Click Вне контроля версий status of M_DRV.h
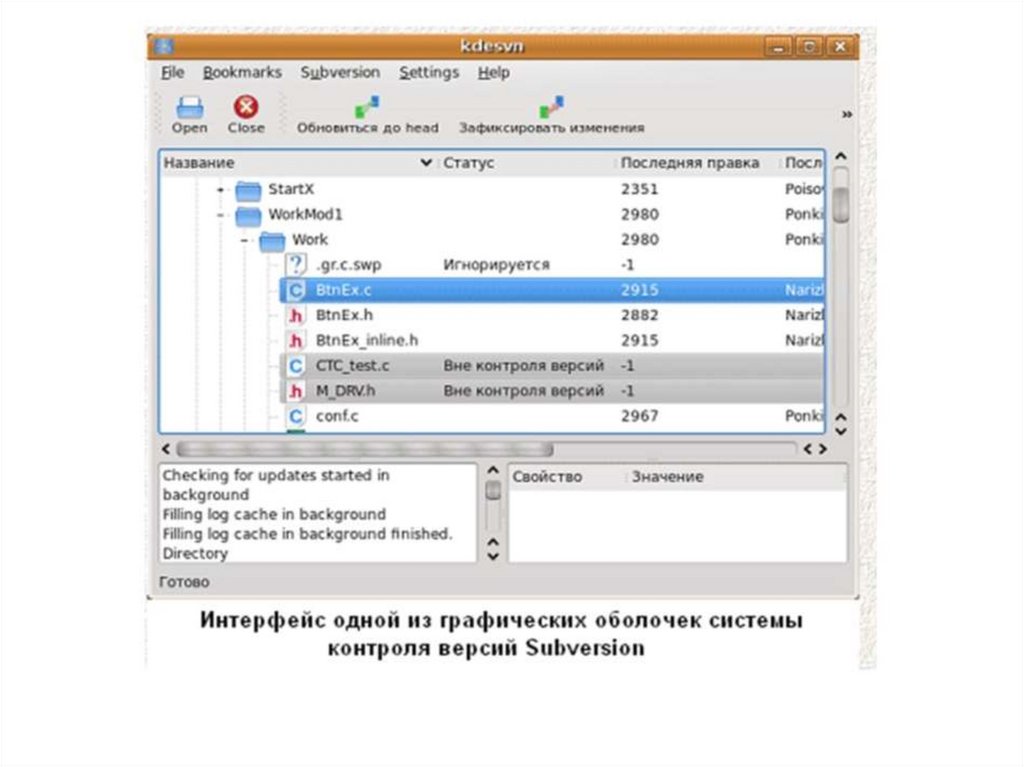This screenshot has width=1024, height=767. (524, 391)
